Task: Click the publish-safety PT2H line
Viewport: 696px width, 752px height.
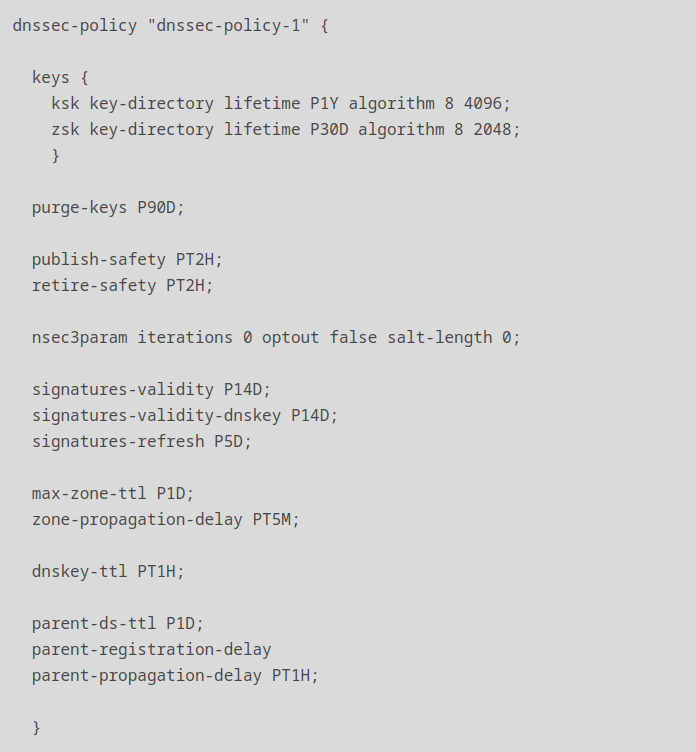Action: tap(127, 259)
